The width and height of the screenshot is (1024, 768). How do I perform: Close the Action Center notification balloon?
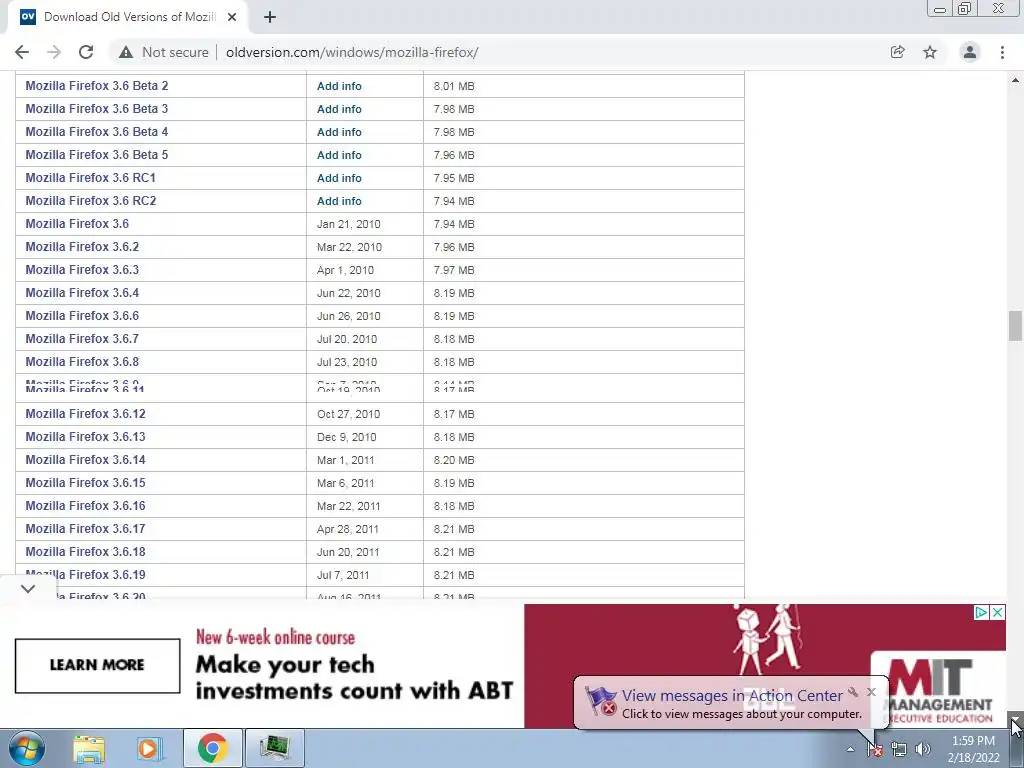coord(871,692)
